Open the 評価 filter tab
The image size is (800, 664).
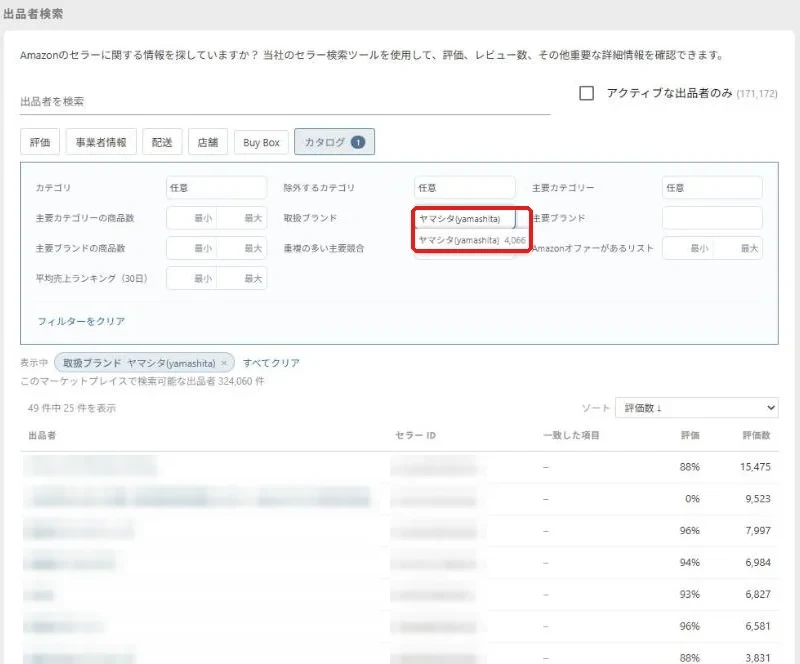pyautogui.click(x=40, y=142)
